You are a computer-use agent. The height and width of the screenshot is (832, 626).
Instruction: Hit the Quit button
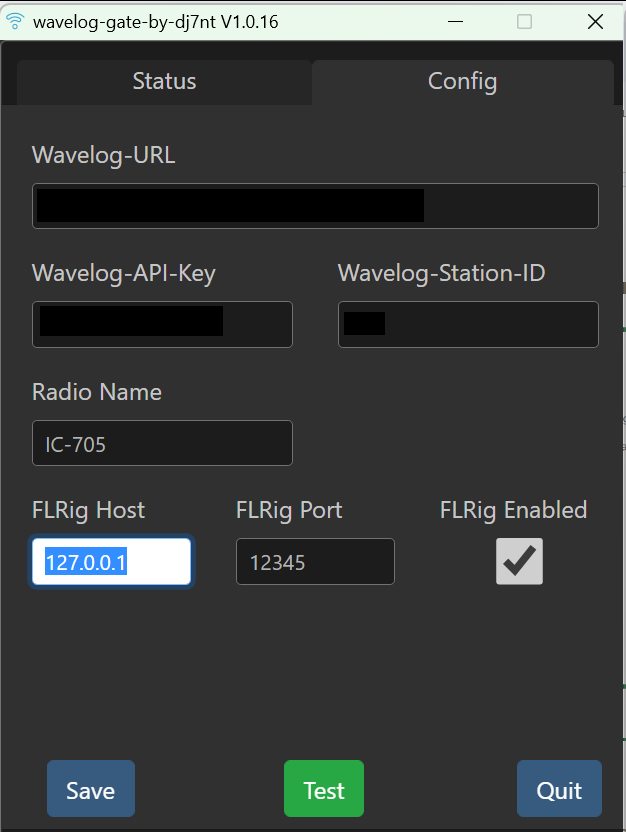tap(559, 789)
